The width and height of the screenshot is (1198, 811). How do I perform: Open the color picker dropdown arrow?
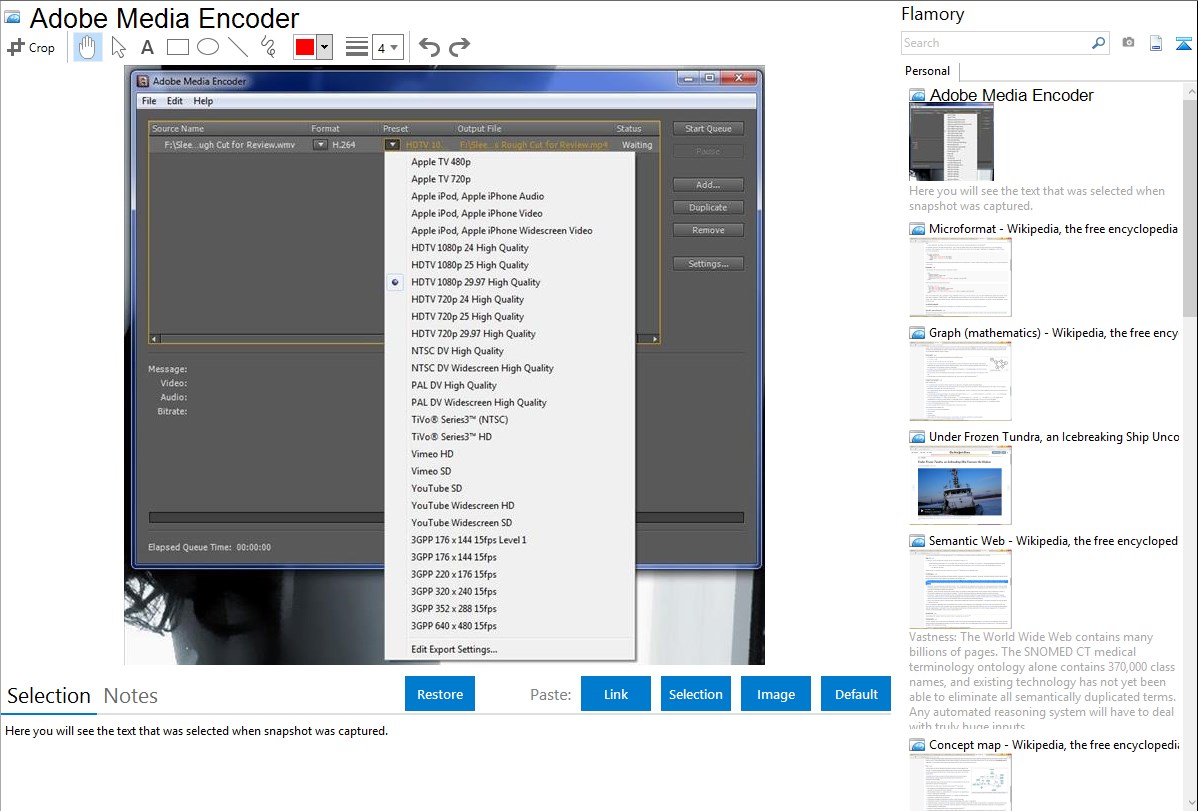(x=324, y=47)
